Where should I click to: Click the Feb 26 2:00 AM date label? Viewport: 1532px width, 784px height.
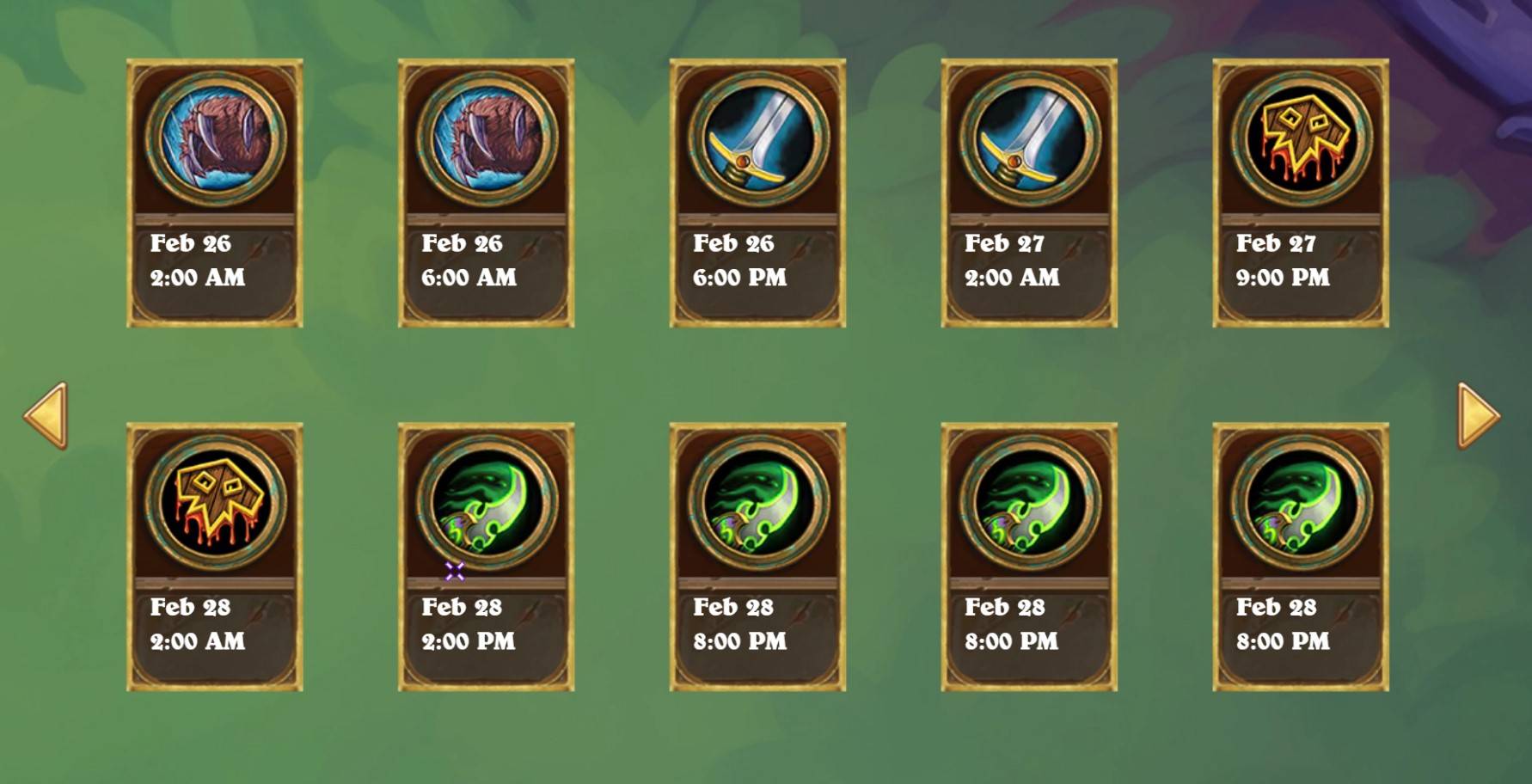198,260
